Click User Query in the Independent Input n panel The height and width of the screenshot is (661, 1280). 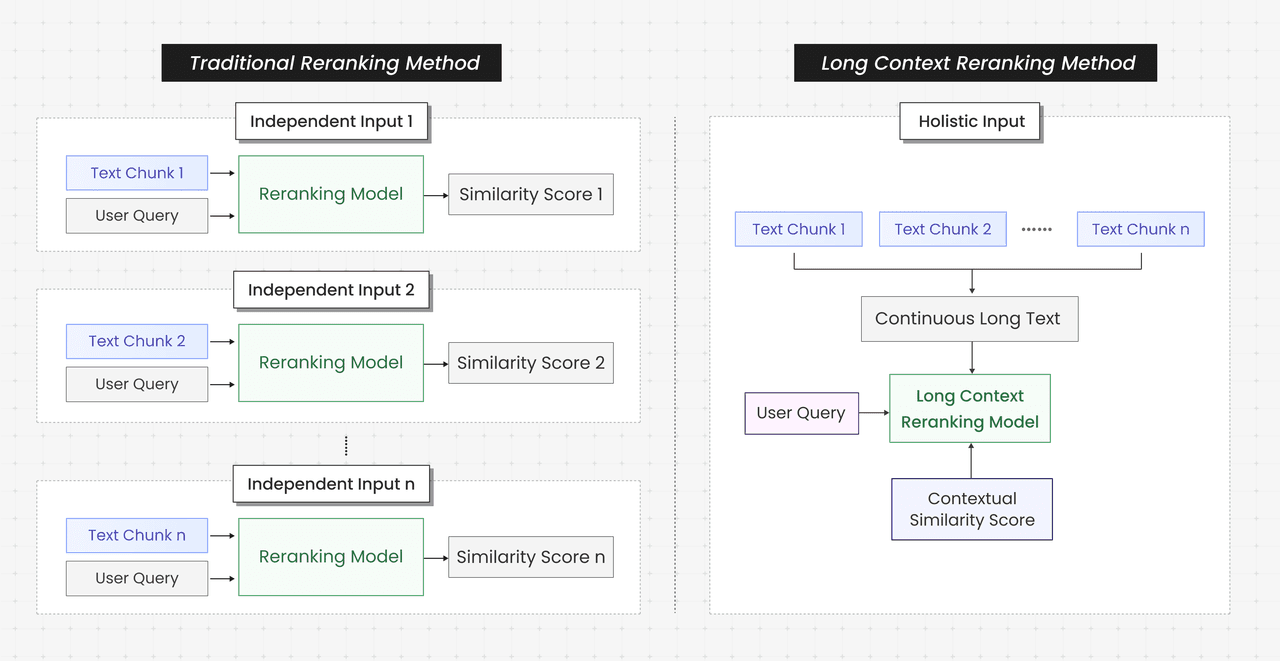[x=137, y=578]
